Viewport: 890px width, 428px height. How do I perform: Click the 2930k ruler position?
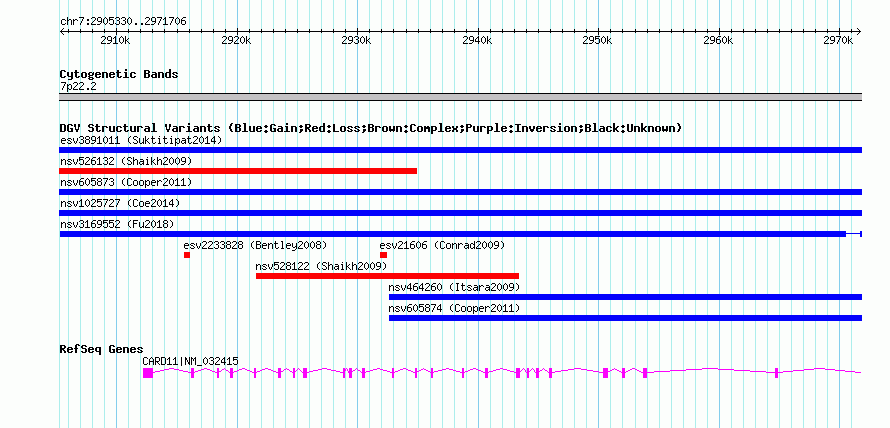click(356, 40)
